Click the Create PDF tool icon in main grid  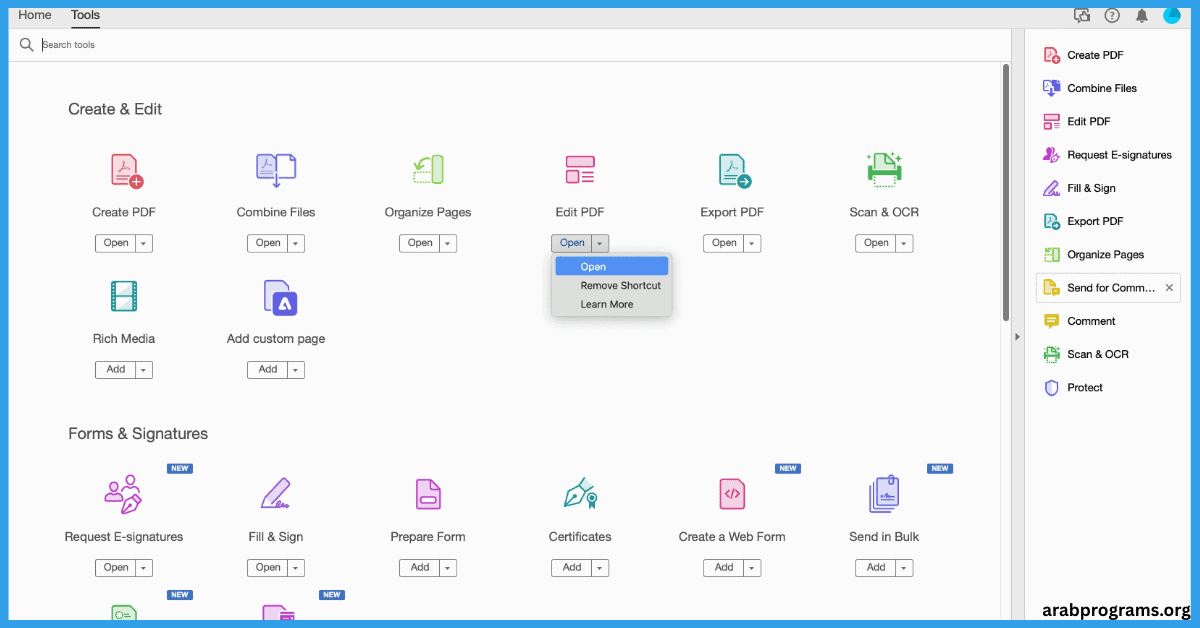click(126, 171)
